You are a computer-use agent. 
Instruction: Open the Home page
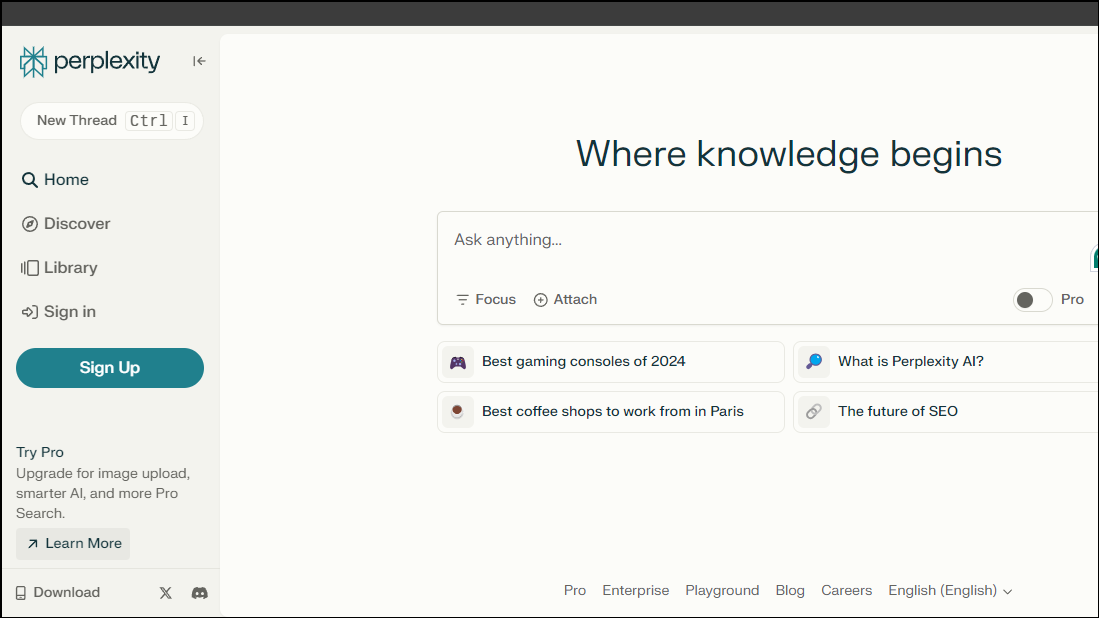(x=55, y=180)
